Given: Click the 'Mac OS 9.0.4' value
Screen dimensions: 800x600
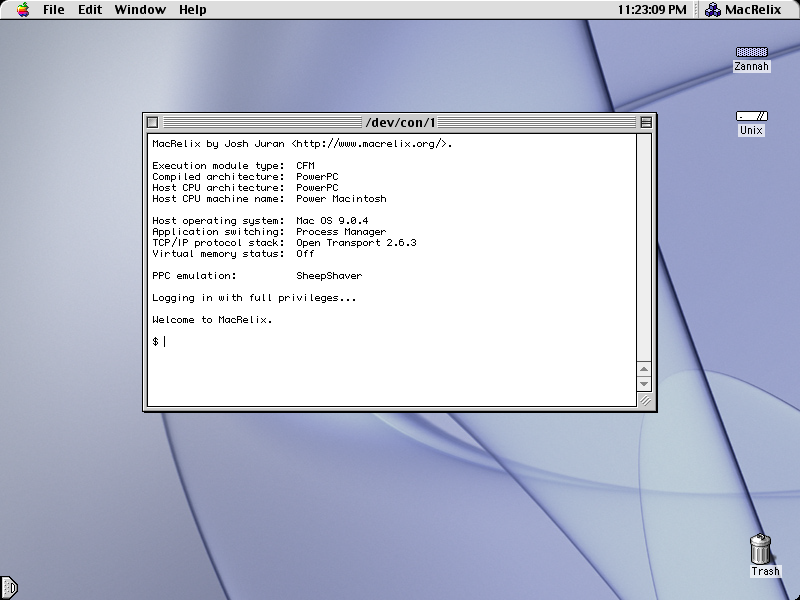Looking at the screenshot, I should [x=332, y=221].
